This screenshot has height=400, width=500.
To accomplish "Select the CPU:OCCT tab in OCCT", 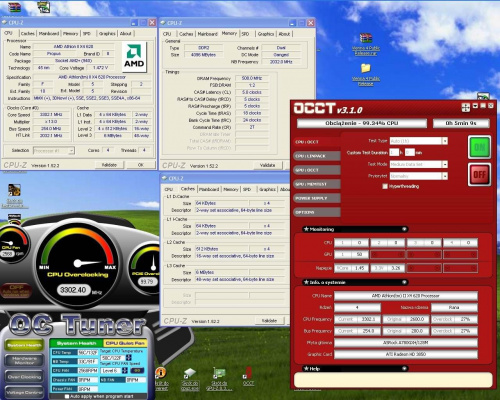I will [317, 142].
